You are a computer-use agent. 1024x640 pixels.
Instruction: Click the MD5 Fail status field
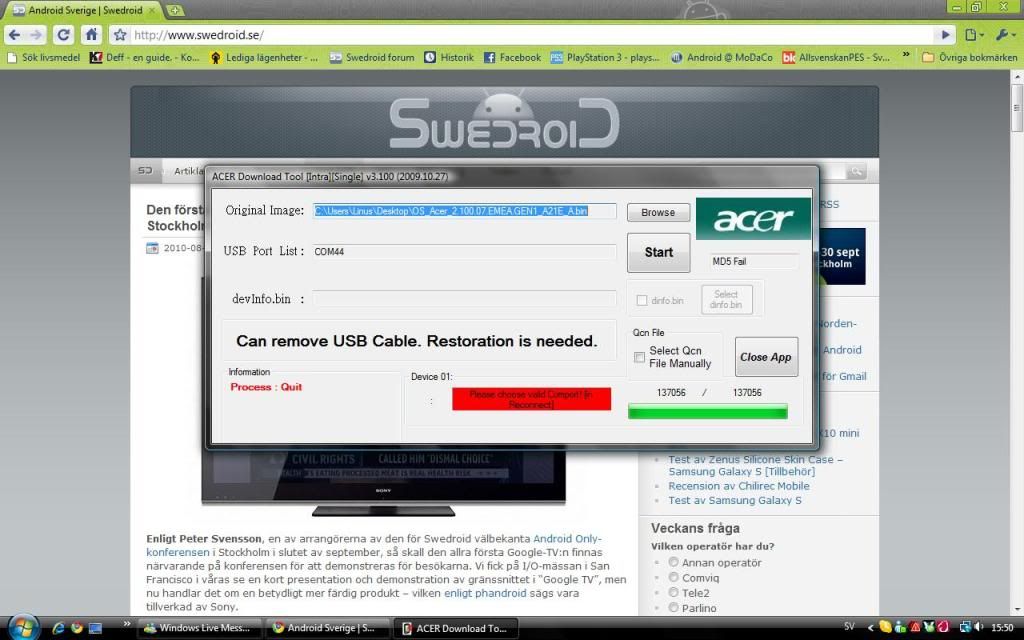(x=754, y=261)
